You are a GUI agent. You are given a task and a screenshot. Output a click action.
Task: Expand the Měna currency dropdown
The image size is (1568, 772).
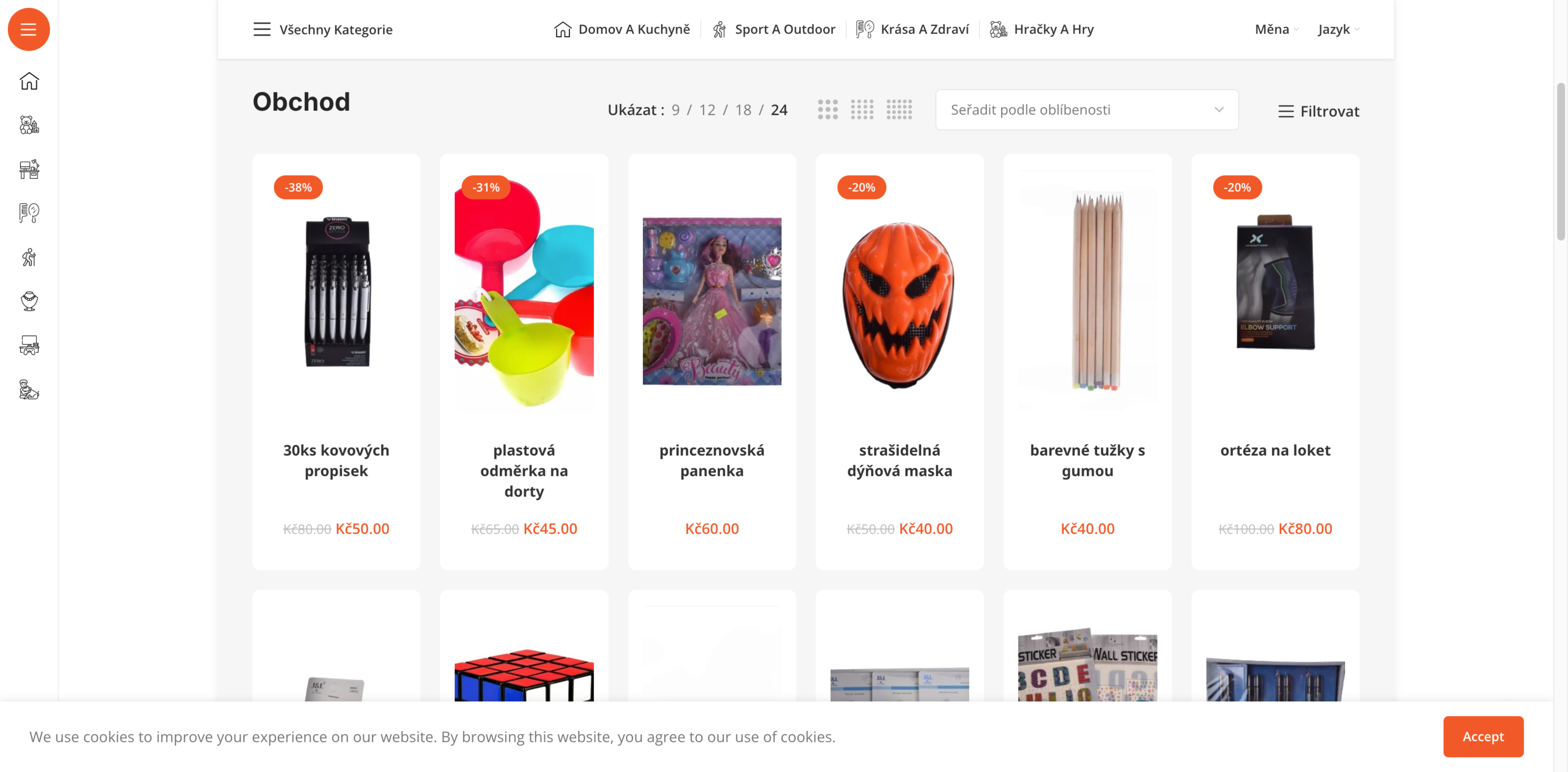1276,29
